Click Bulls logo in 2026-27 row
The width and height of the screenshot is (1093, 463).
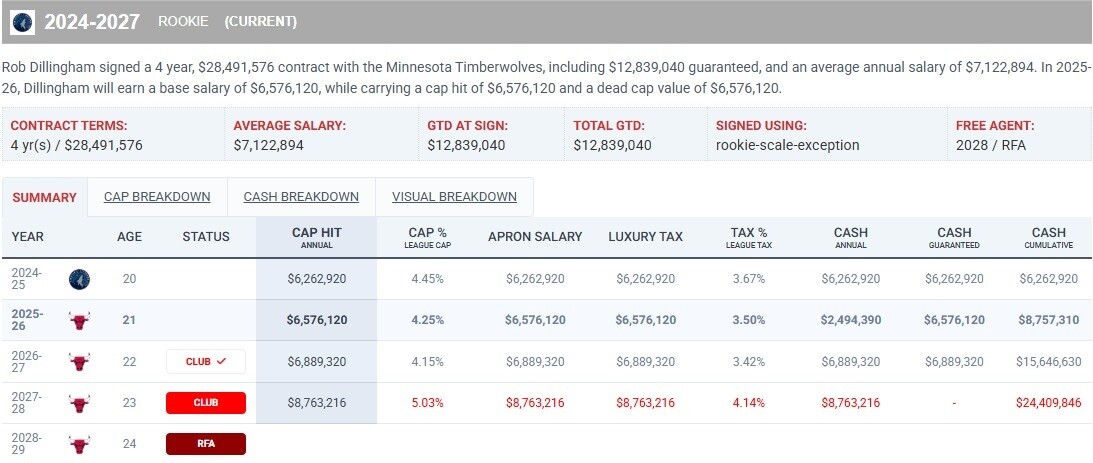tap(80, 362)
